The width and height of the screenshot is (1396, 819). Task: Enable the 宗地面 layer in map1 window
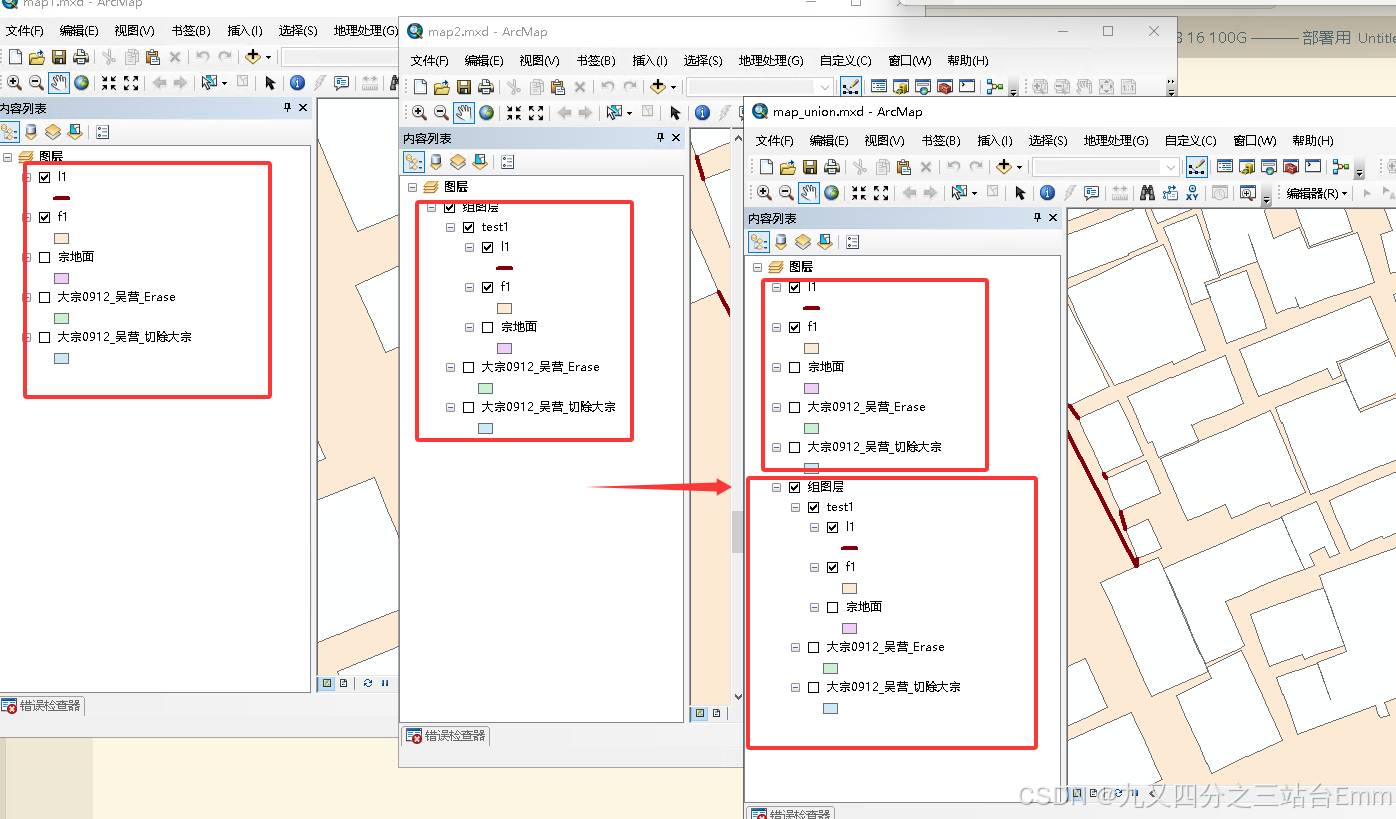[44, 257]
